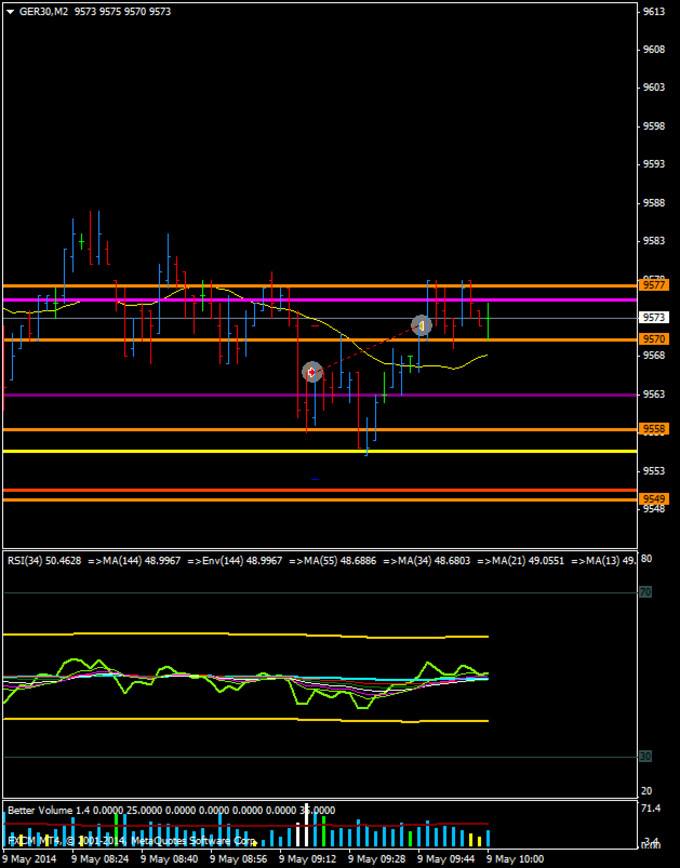Click the orange 9577 price level tag
The width and height of the screenshot is (680, 868).
(654, 286)
